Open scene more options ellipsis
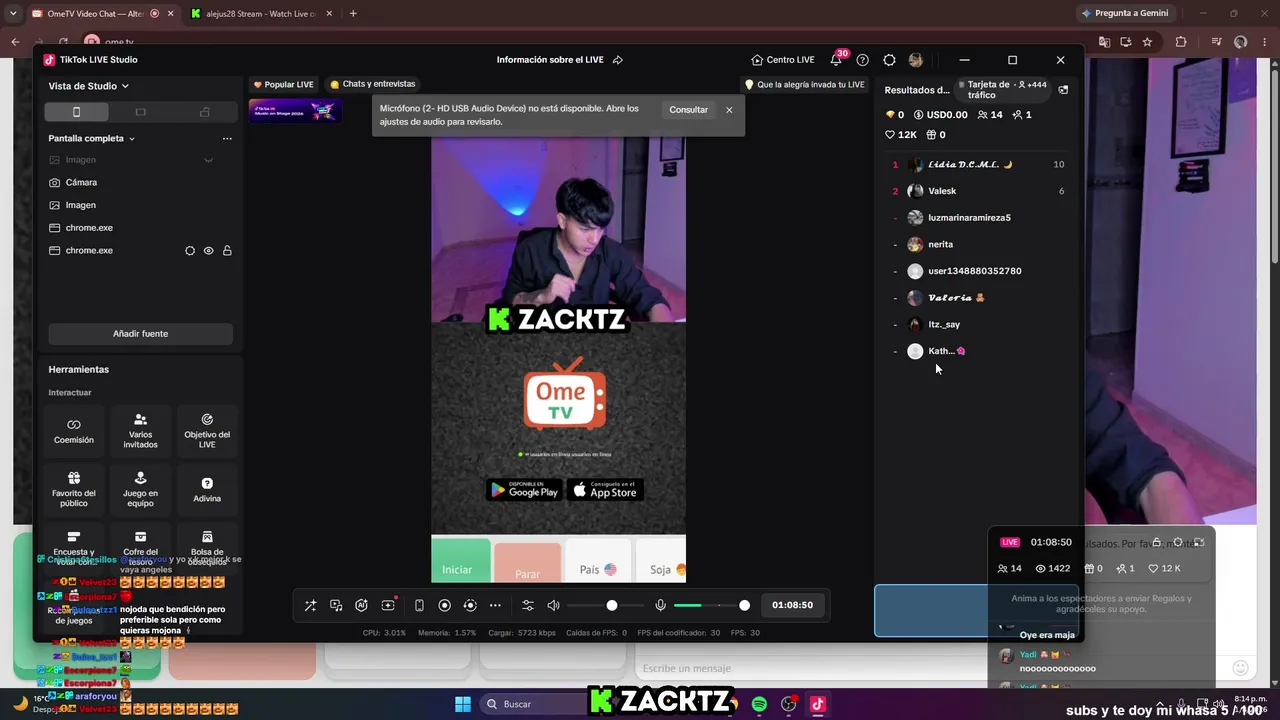This screenshot has width=1280, height=720. tap(227, 138)
